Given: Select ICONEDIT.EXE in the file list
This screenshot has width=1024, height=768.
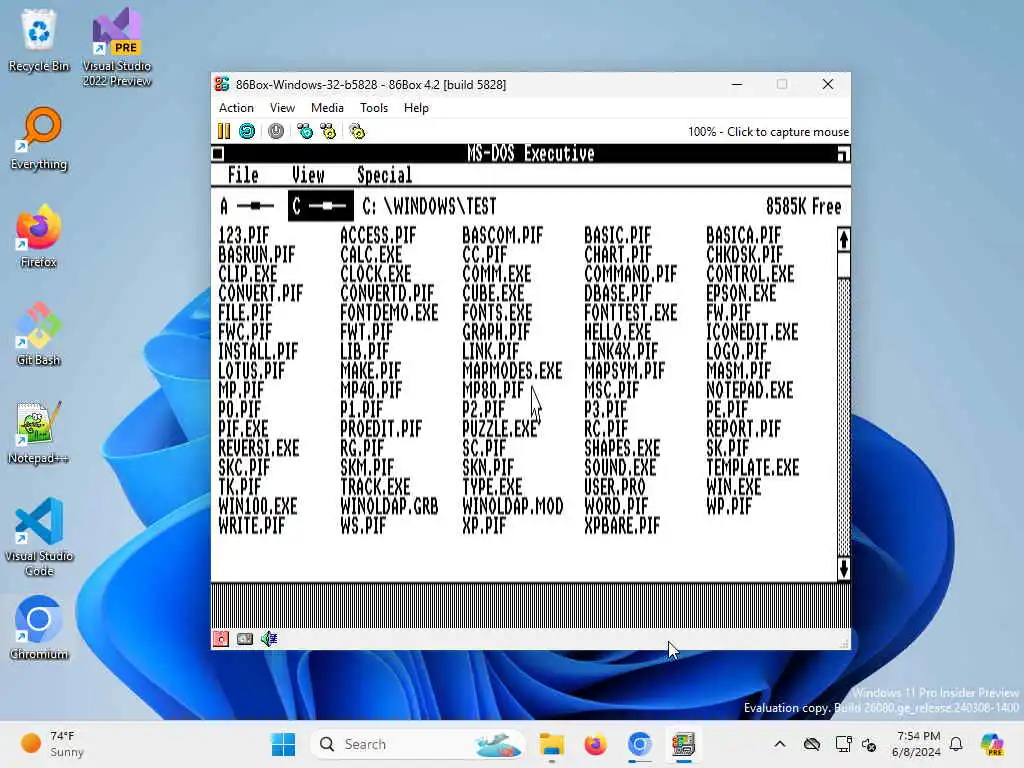Looking at the screenshot, I should (752, 332).
